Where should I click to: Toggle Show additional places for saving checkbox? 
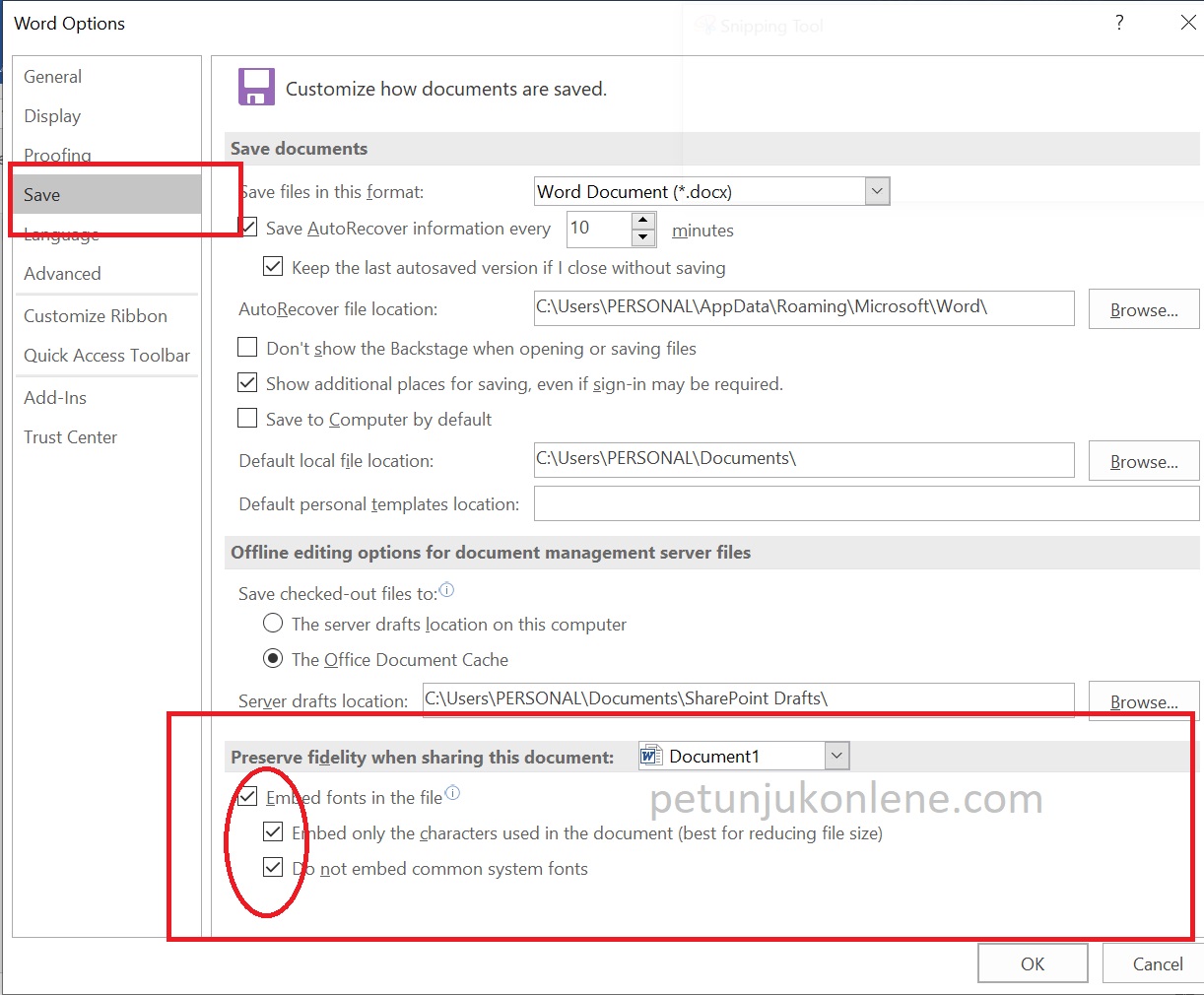pyautogui.click(x=248, y=382)
